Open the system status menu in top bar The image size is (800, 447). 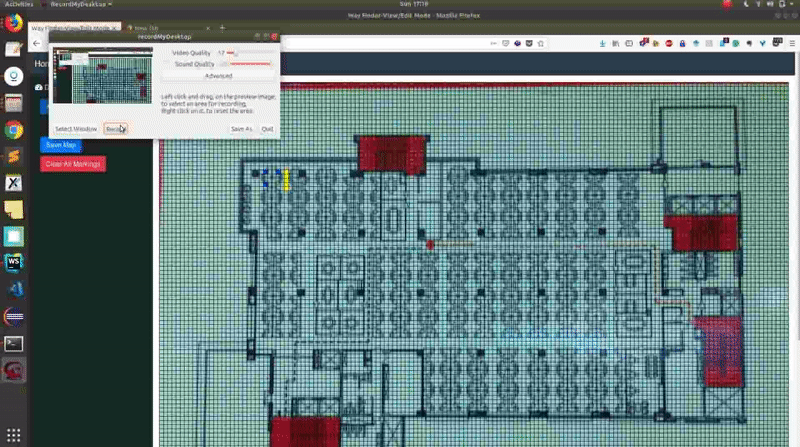click(x=775, y=4)
